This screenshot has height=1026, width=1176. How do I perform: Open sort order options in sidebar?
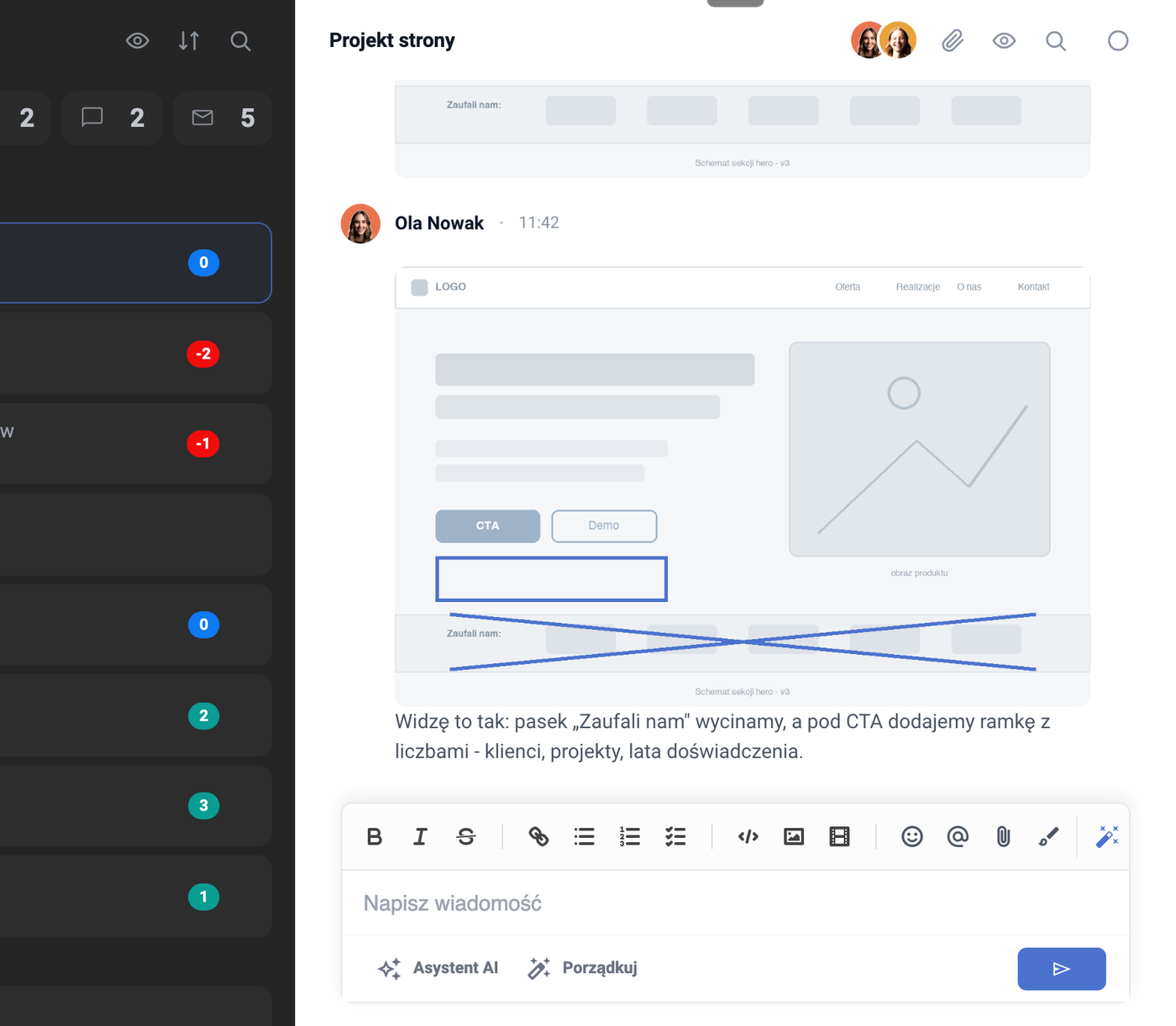[189, 40]
